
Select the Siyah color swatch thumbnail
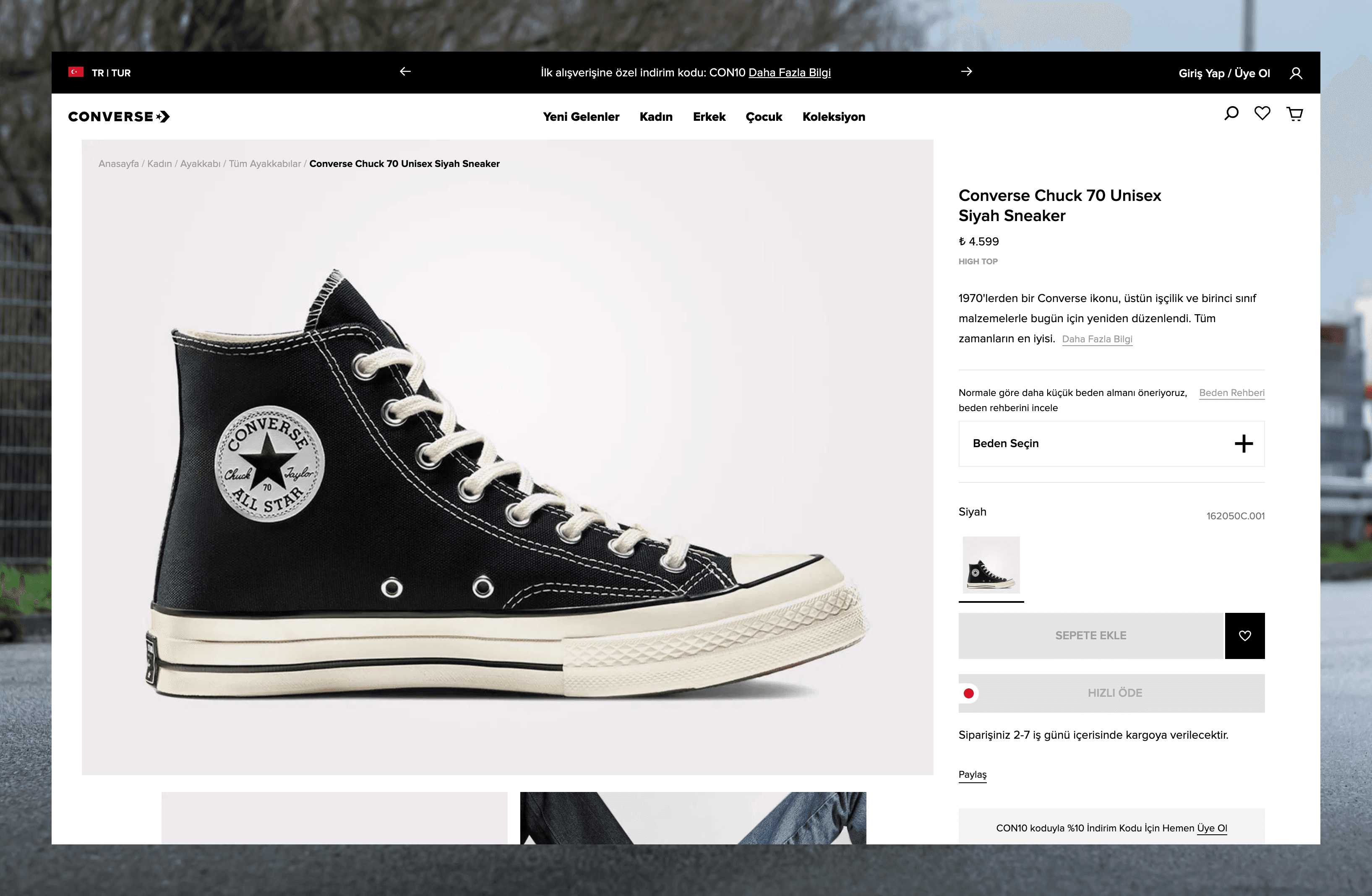(991, 565)
